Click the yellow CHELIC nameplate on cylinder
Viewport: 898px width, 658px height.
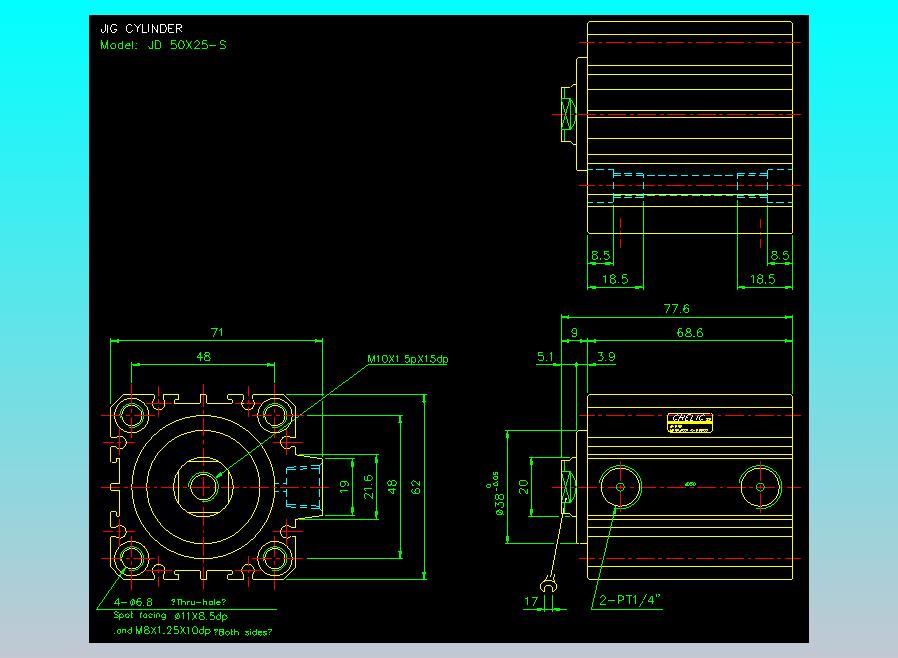pyautogui.click(x=690, y=423)
